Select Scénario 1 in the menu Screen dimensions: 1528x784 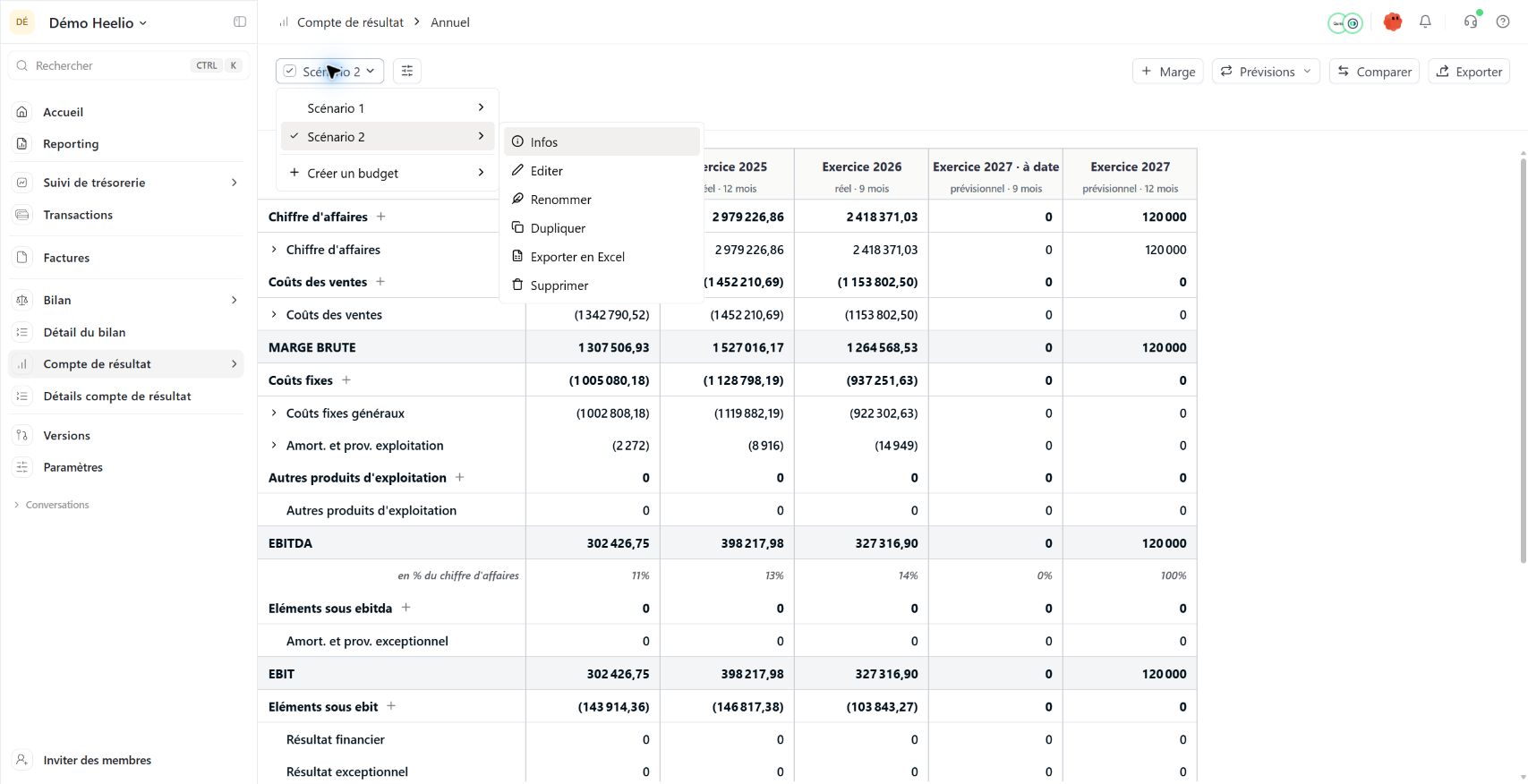pyautogui.click(x=387, y=108)
